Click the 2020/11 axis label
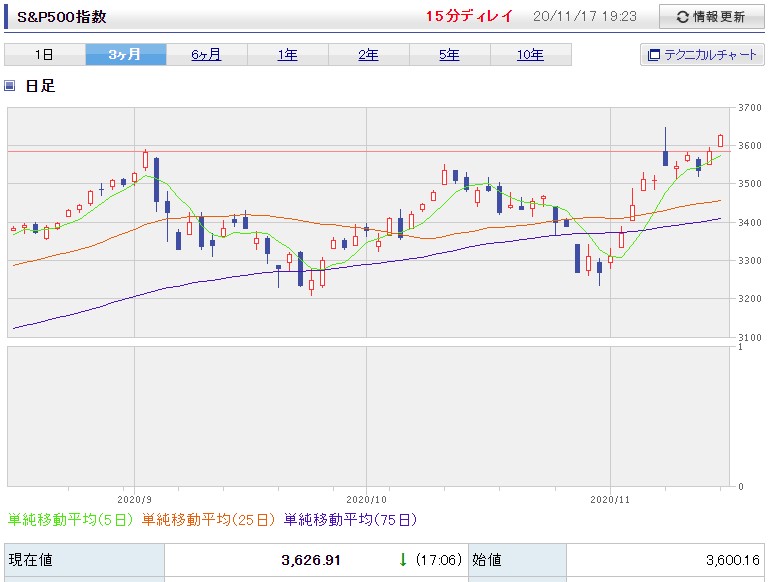The height and width of the screenshot is (582, 769). pos(610,500)
